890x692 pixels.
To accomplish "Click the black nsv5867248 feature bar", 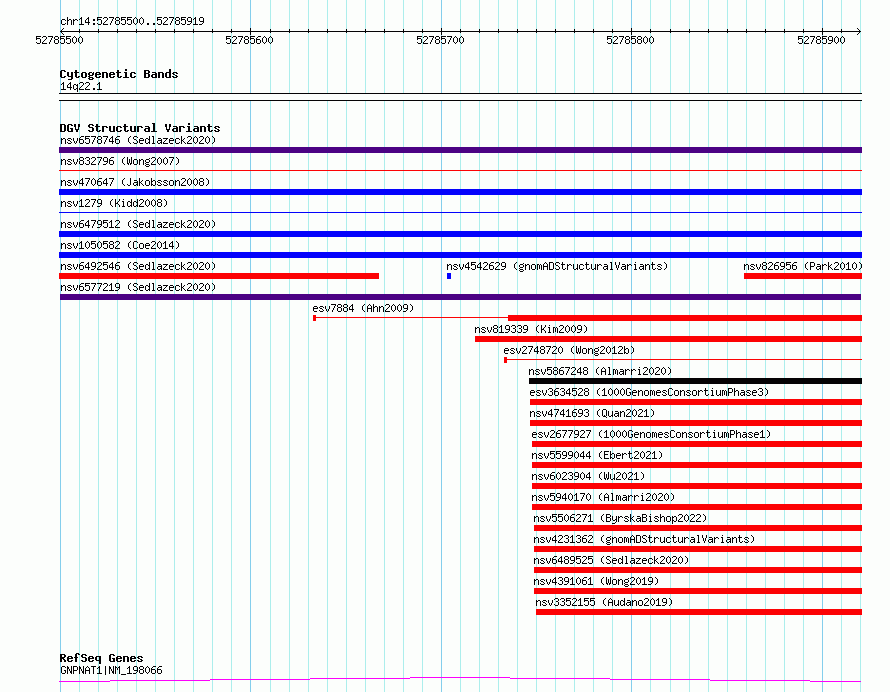I will click(x=695, y=381).
